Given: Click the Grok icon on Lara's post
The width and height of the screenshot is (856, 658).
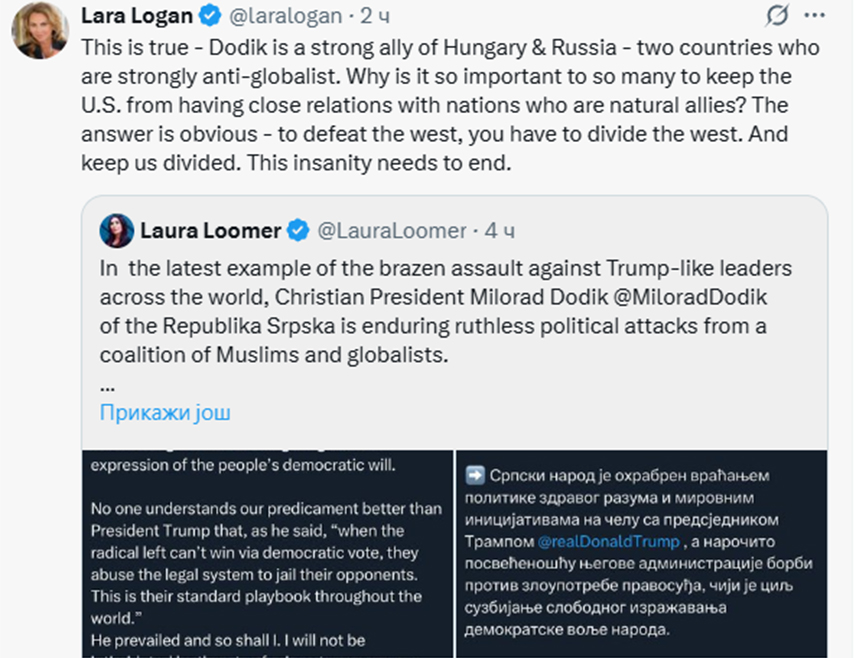Looking at the screenshot, I should click(776, 16).
